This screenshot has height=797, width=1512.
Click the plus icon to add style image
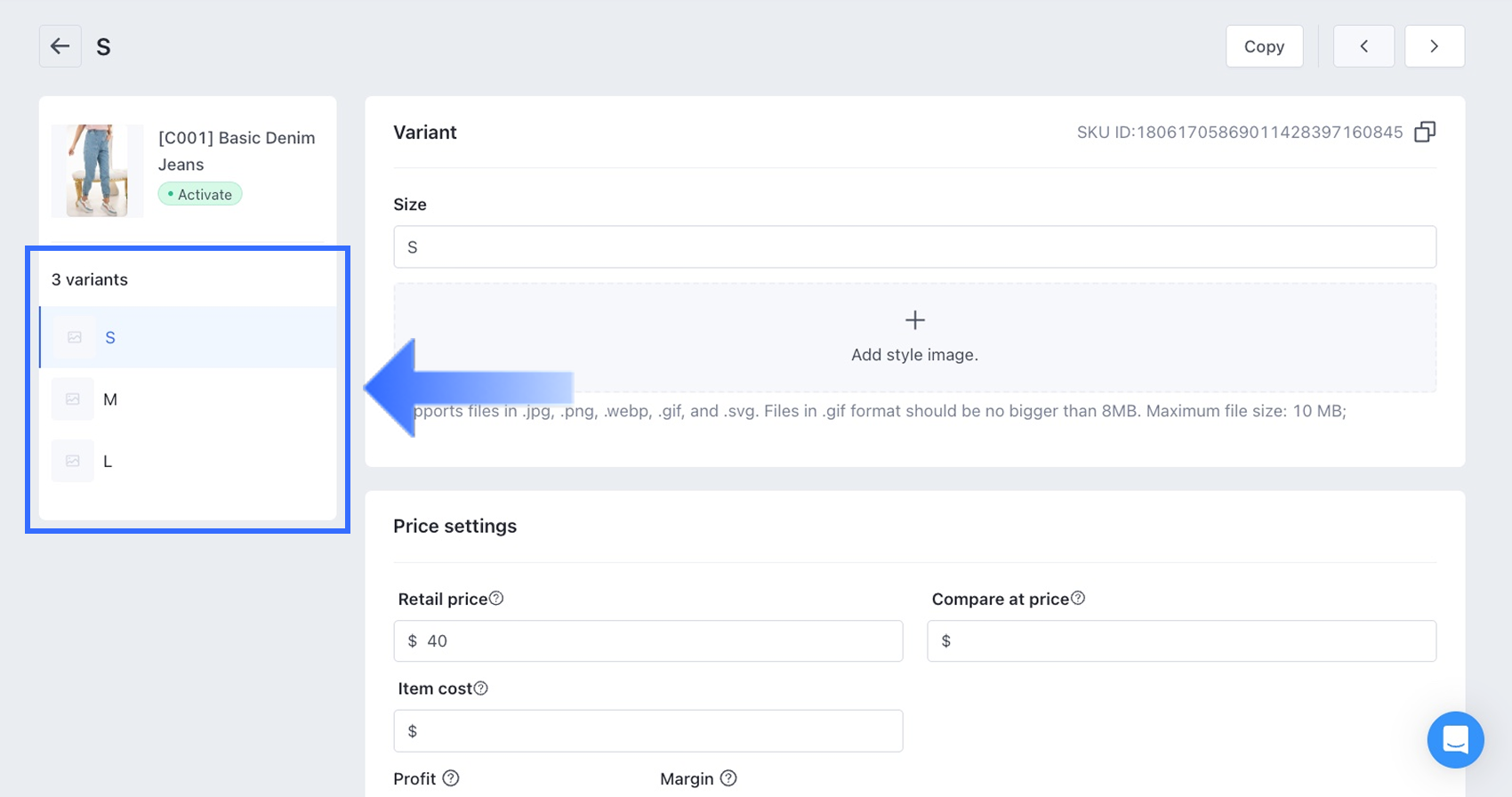click(914, 320)
